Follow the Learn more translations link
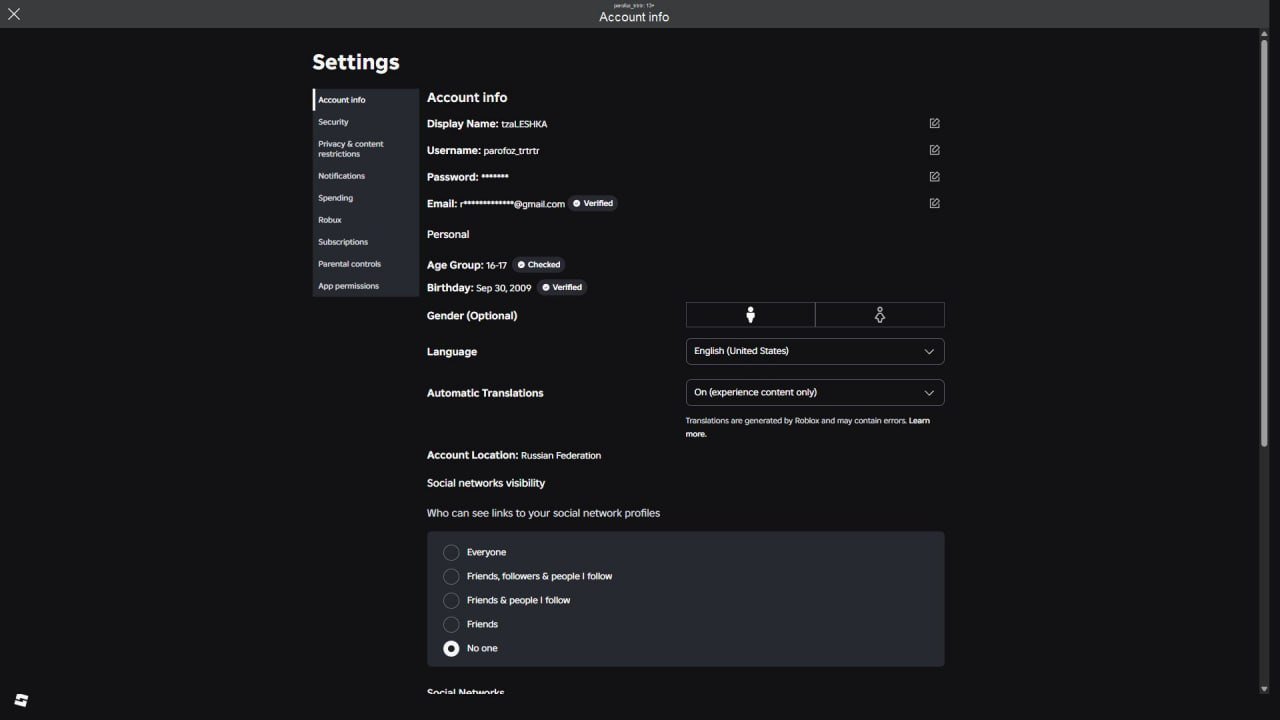The height and width of the screenshot is (720, 1280). [x=919, y=421]
